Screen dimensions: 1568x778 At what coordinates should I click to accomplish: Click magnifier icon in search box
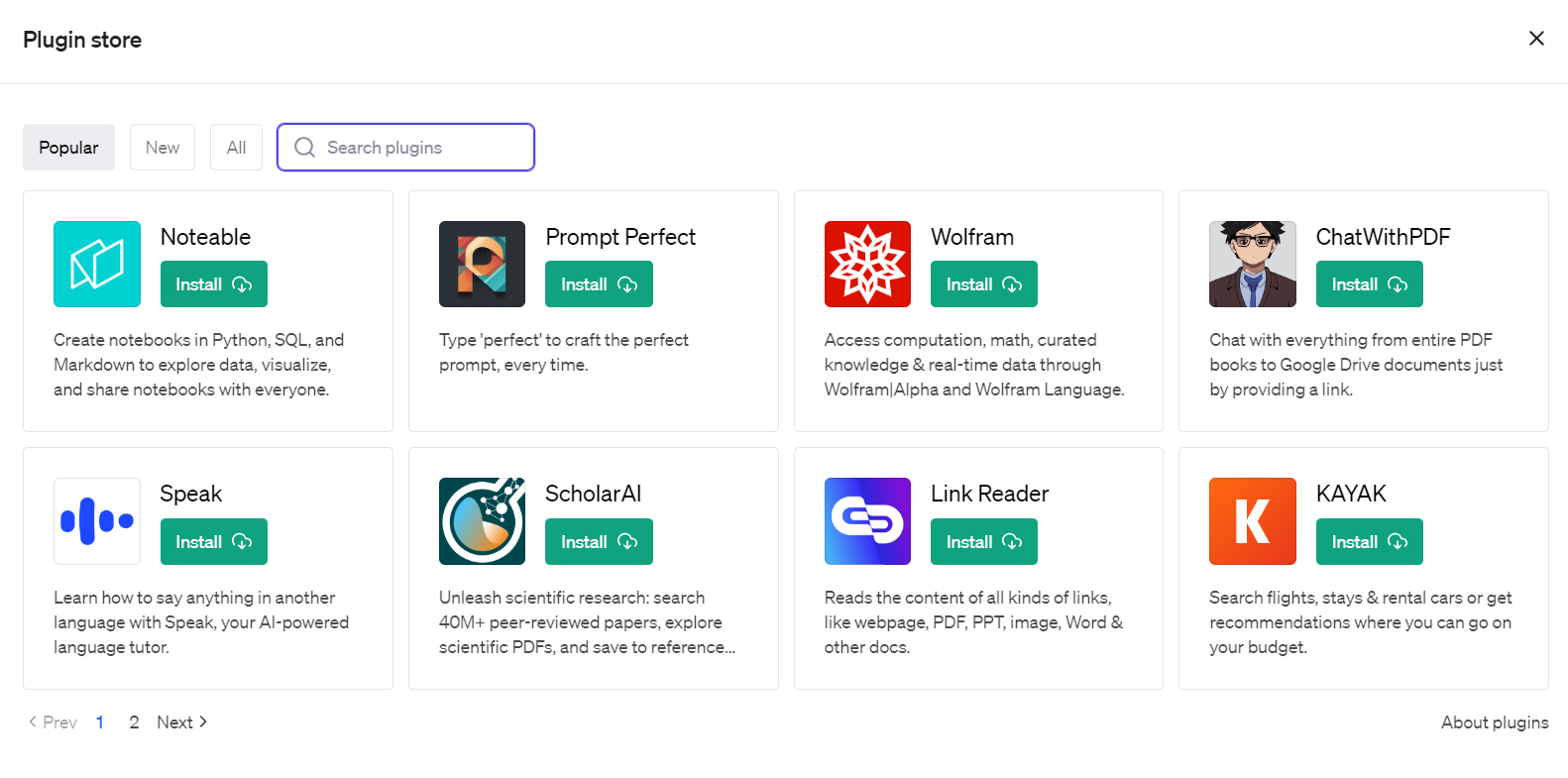[305, 148]
